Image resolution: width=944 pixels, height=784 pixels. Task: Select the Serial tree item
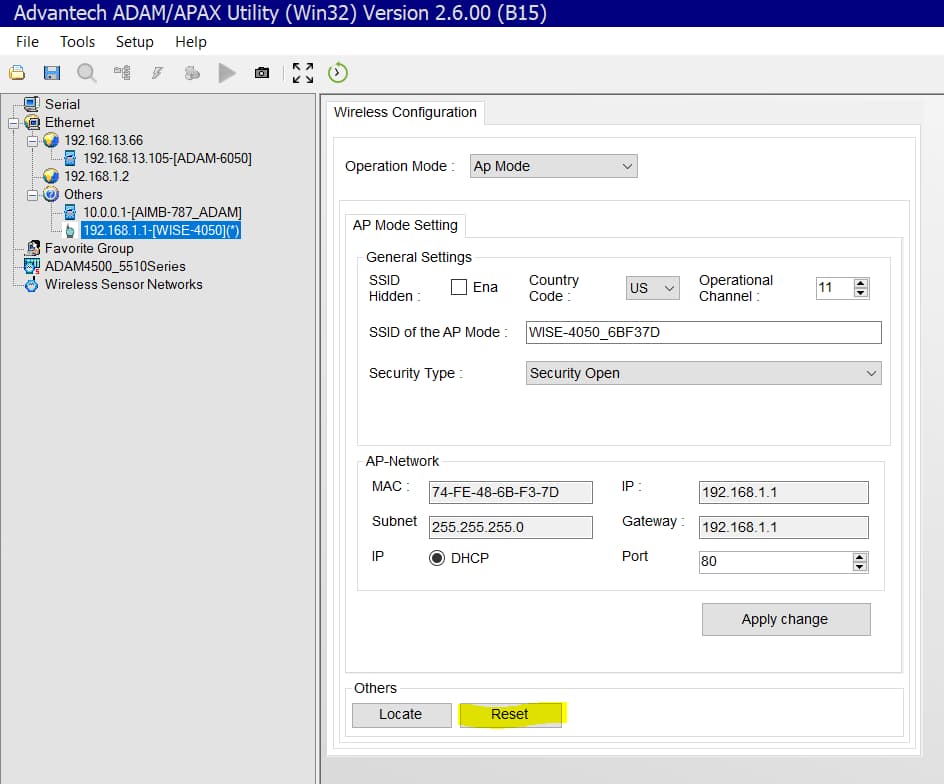pyautogui.click(x=62, y=104)
